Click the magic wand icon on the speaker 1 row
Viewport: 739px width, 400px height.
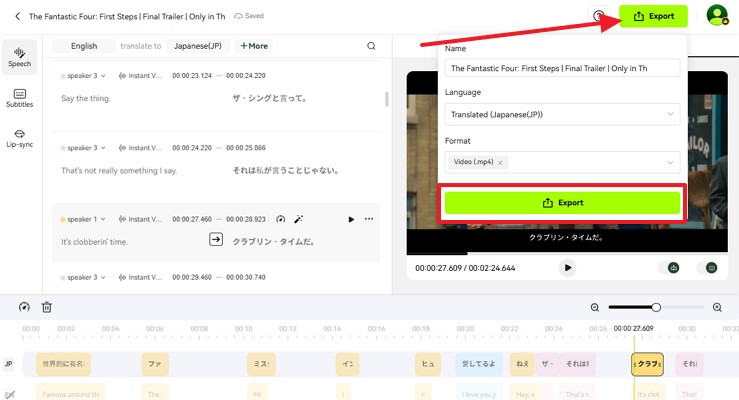(298, 219)
